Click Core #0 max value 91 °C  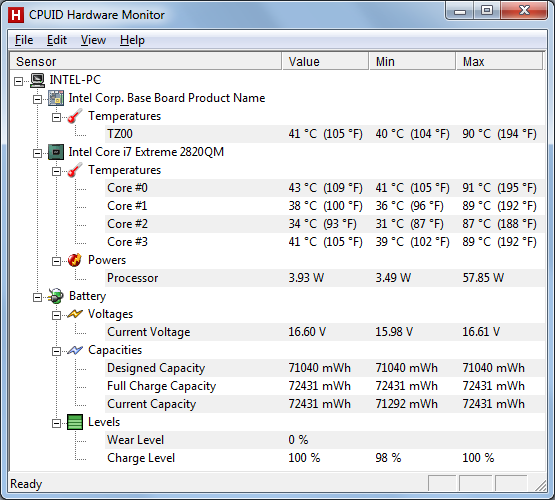tap(499, 188)
